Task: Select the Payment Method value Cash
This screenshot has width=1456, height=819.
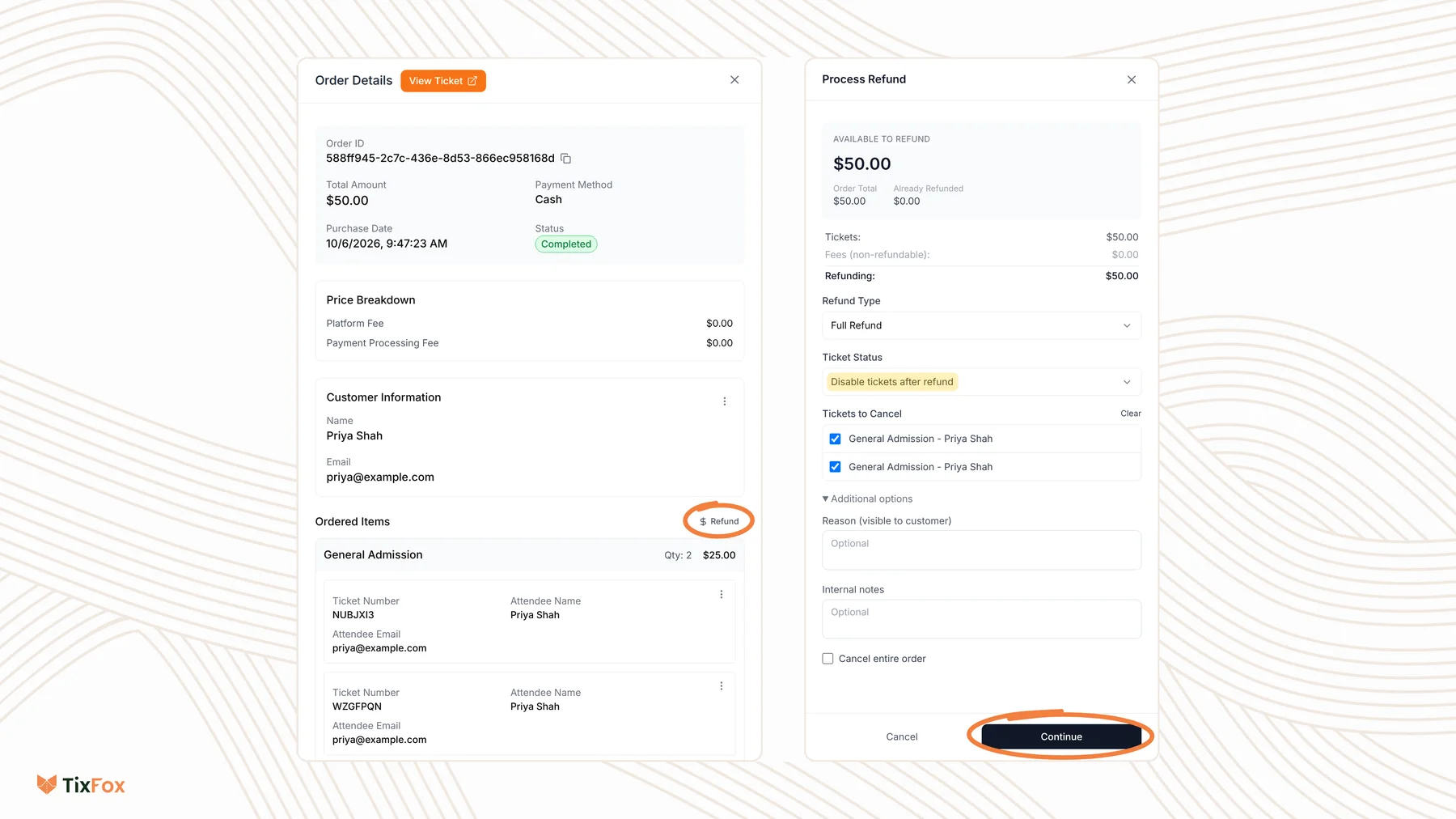Action: (x=548, y=200)
